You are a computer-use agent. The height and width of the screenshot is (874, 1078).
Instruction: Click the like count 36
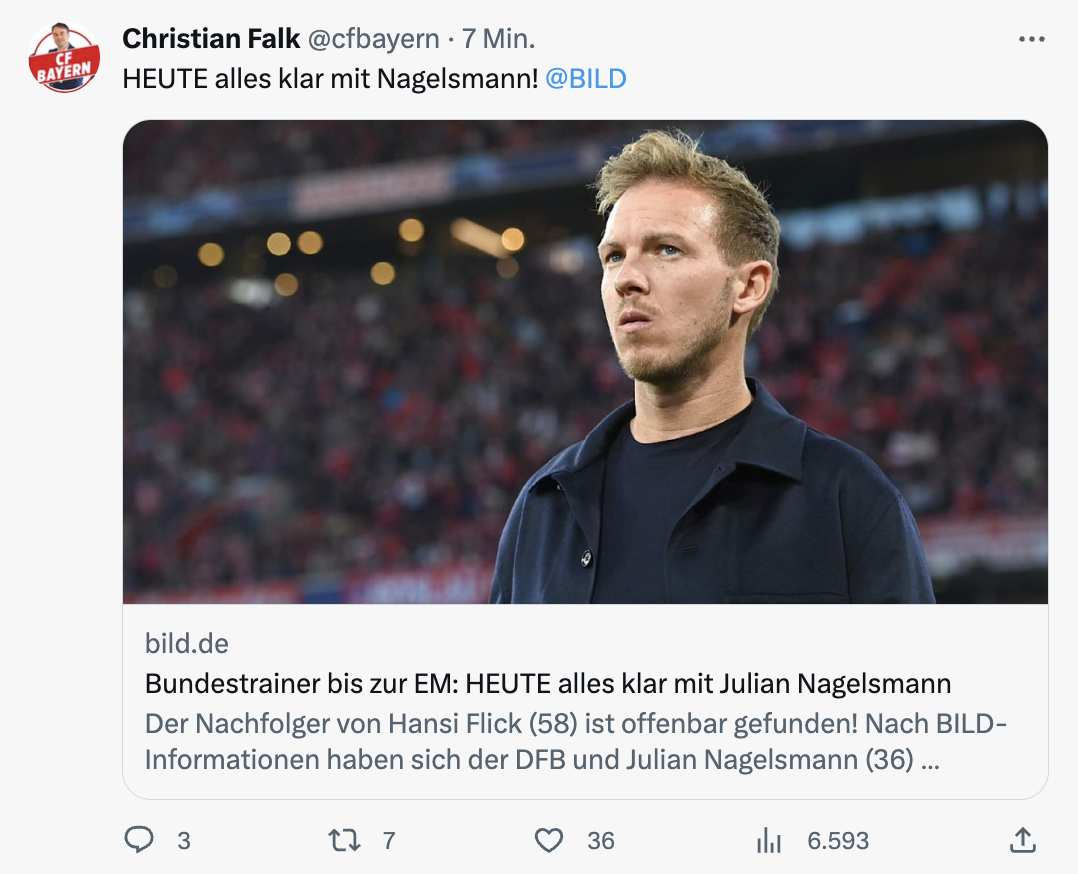[600, 841]
